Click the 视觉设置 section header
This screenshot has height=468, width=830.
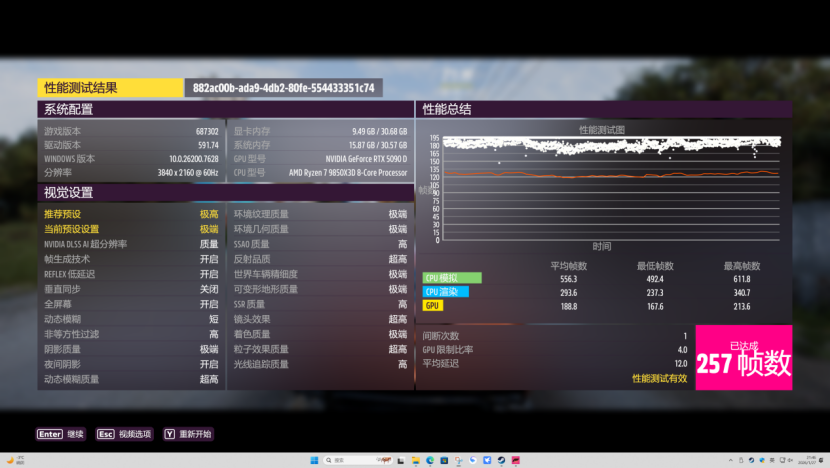click(70, 193)
